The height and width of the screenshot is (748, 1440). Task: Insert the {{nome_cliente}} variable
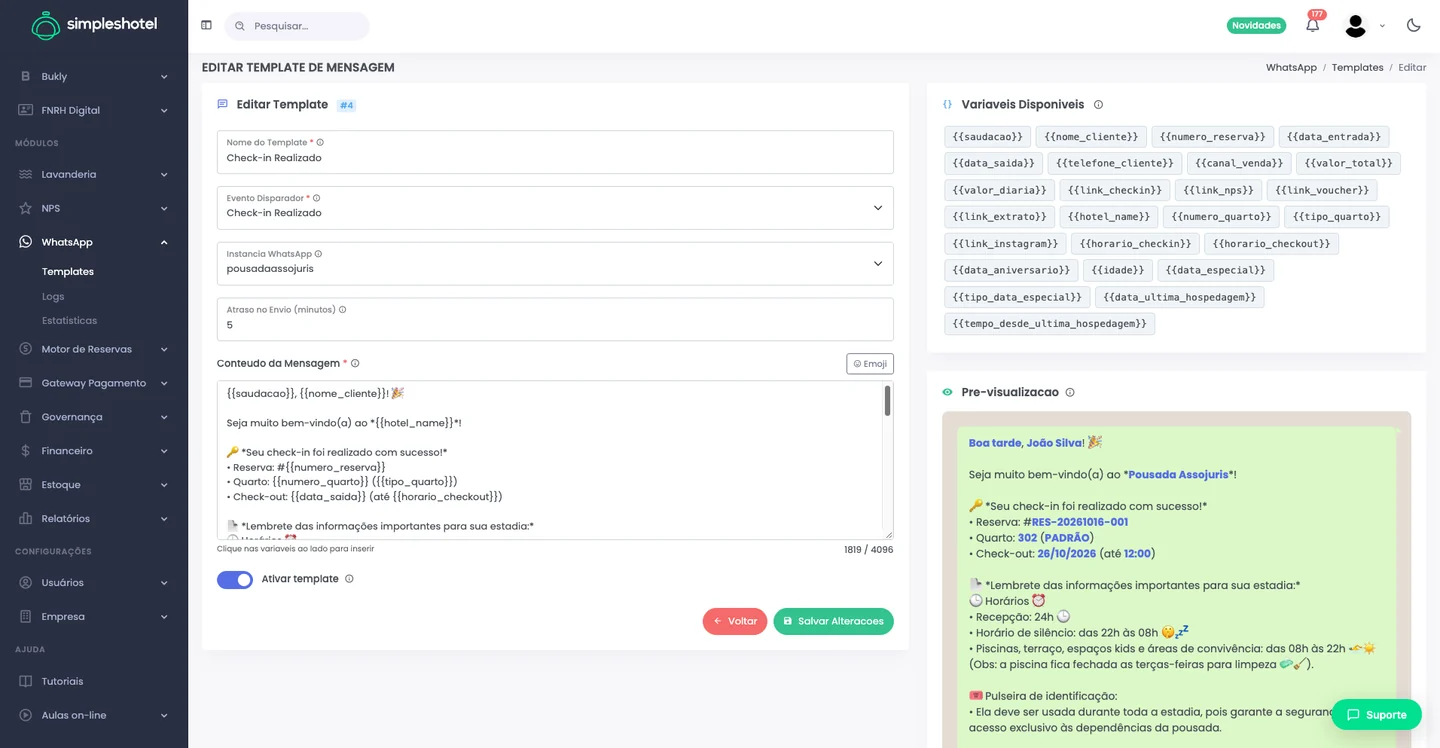coord(1091,136)
